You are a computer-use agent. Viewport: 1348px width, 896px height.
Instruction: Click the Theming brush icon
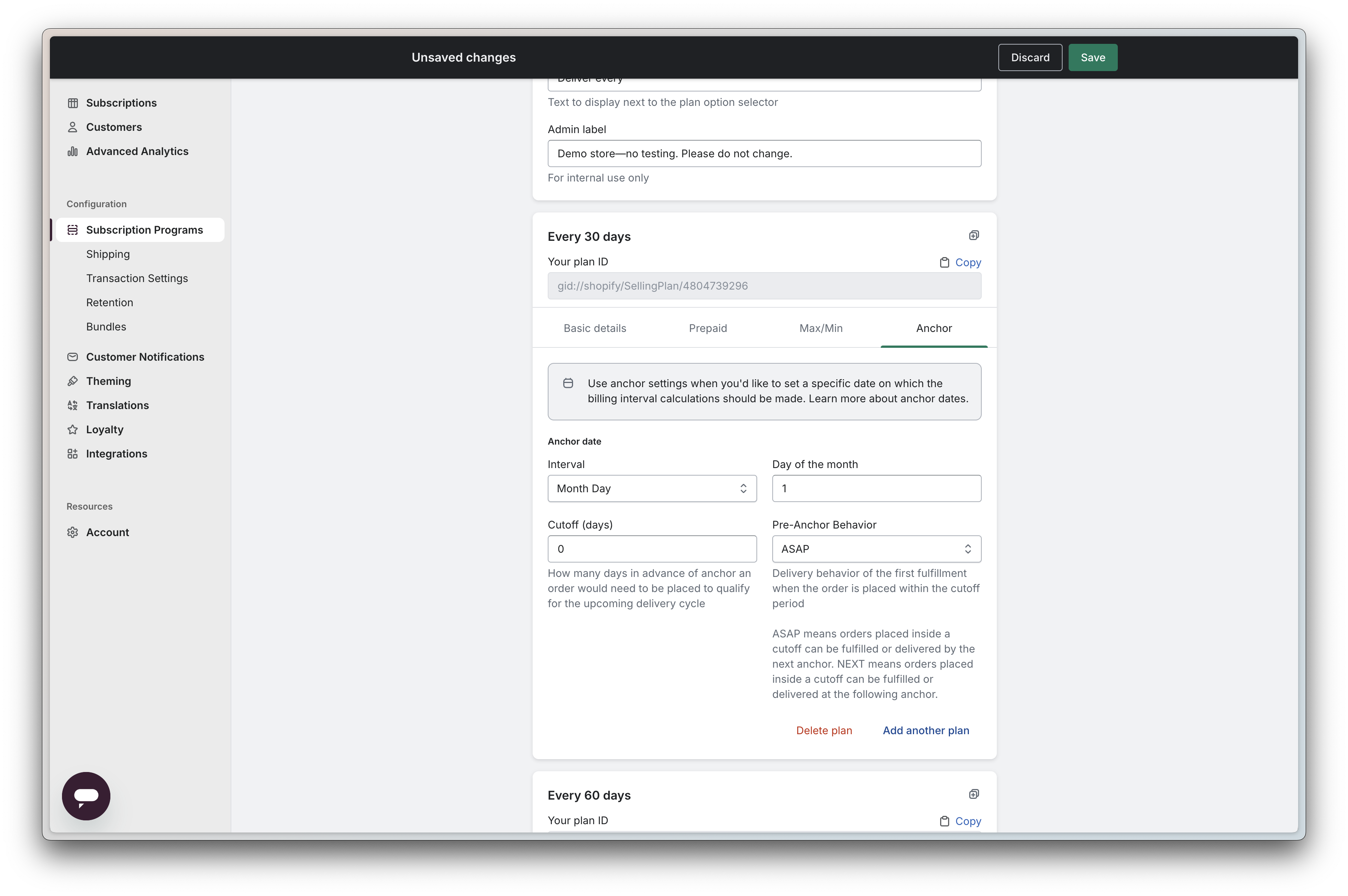point(73,381)
